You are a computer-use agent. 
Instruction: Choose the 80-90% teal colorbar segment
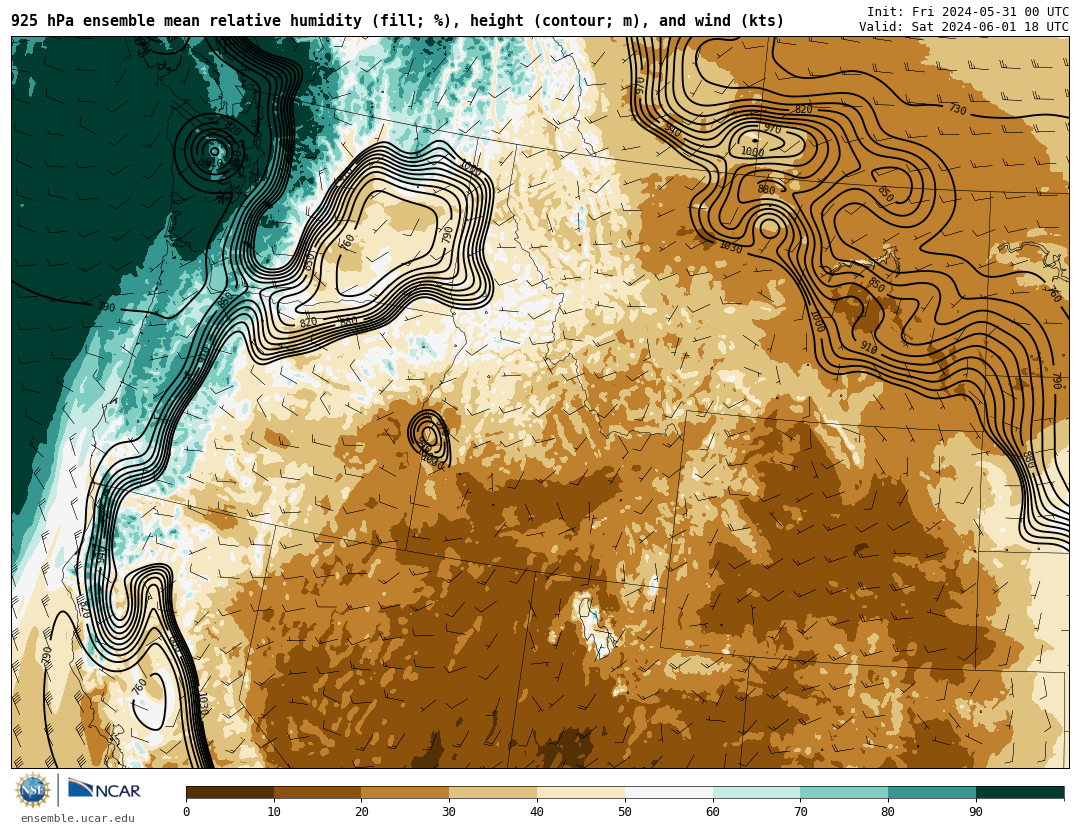coord(932,793)
